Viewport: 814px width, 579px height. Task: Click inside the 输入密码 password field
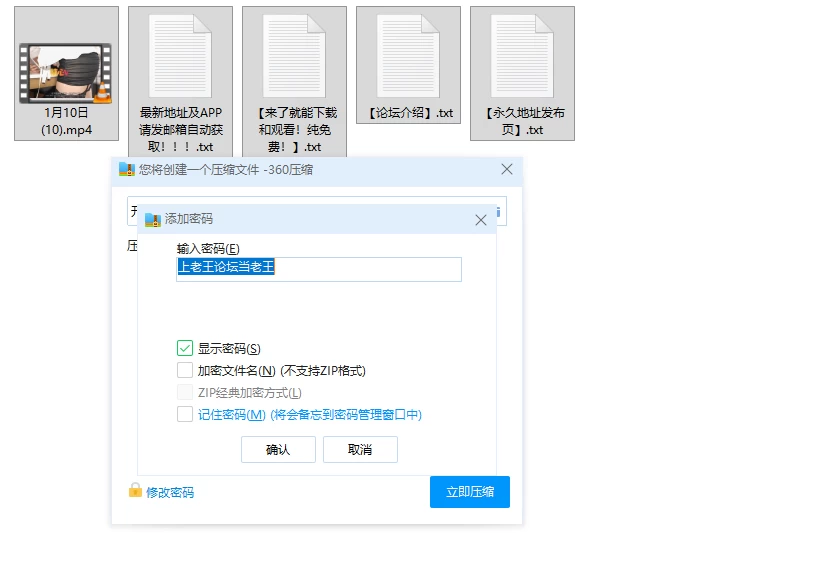[319, 270]
